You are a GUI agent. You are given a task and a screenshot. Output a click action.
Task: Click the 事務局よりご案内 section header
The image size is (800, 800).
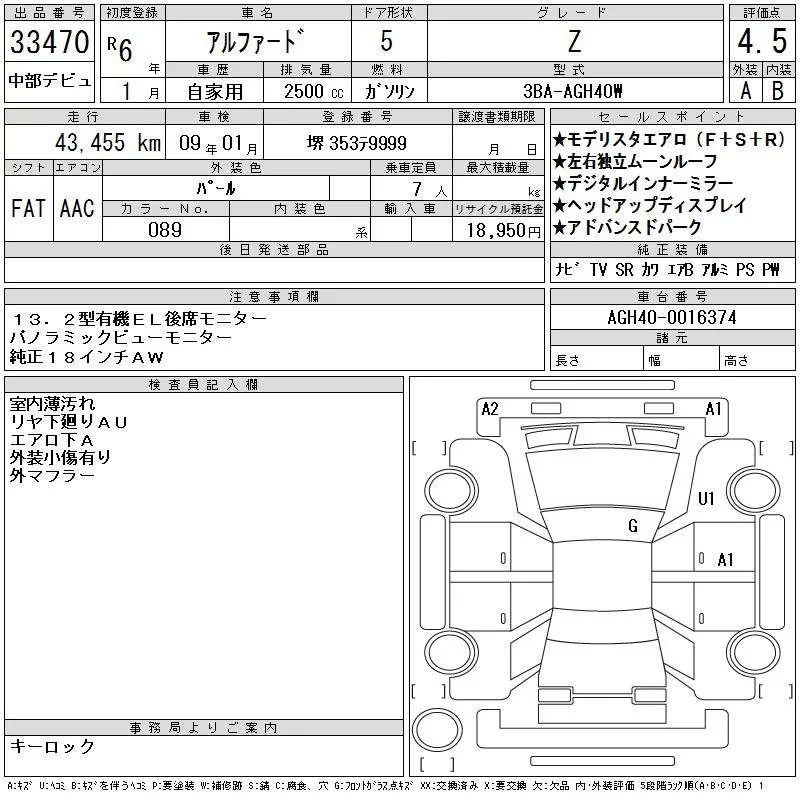pos(204,728)
